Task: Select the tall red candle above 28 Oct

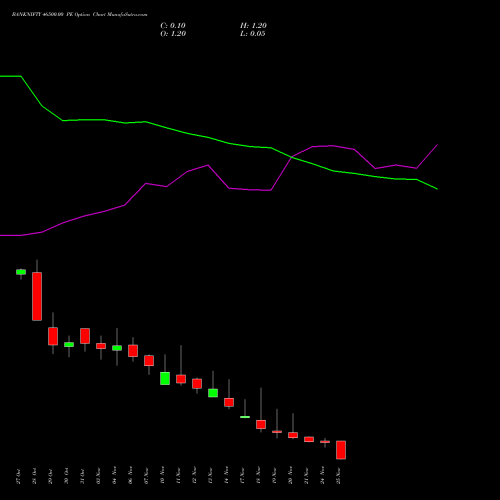Action: point(37,296)
